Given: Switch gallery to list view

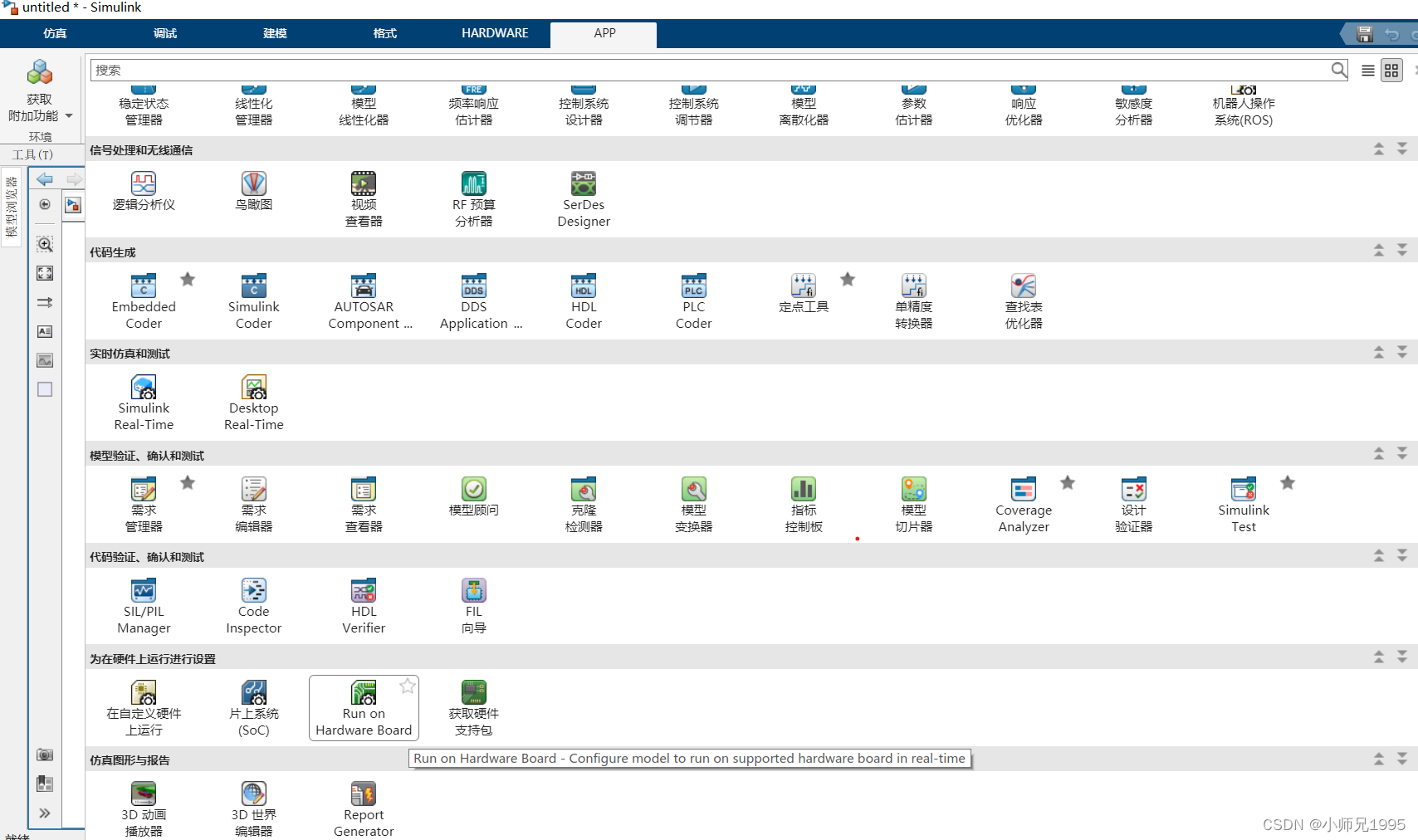Looking at the screenshot, I should [1367, 71].
